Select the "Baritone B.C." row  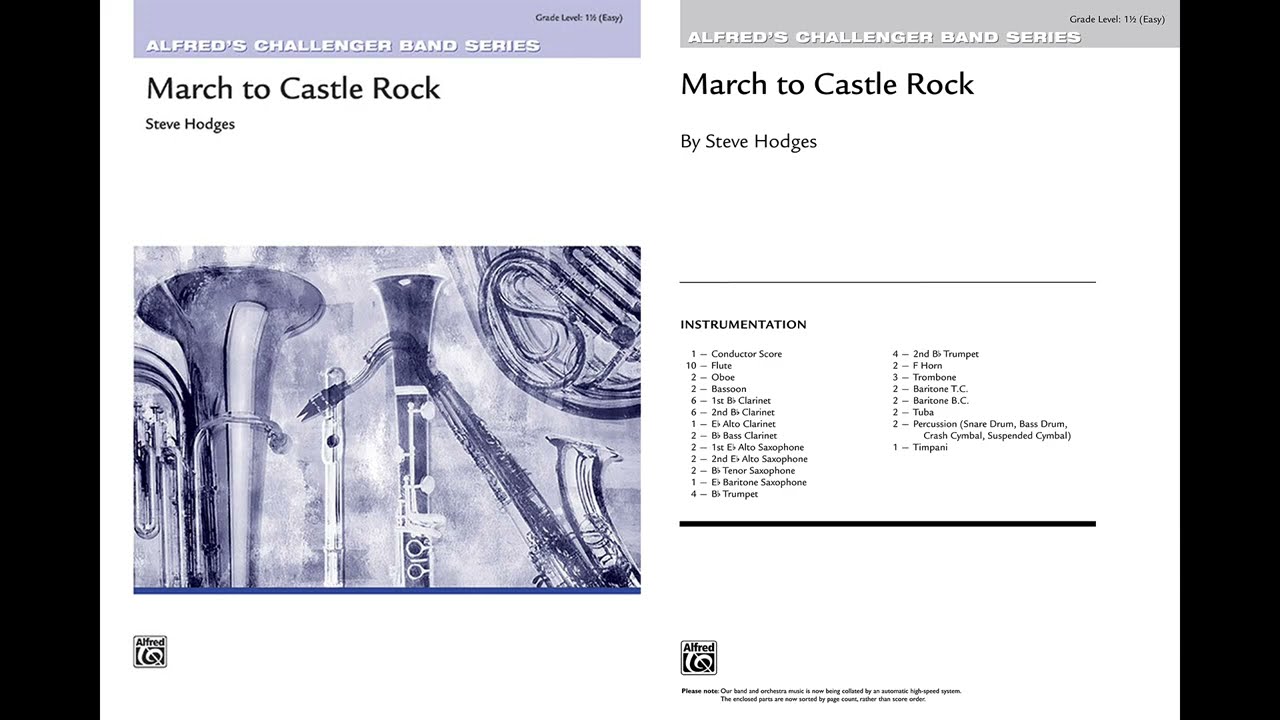930,401
